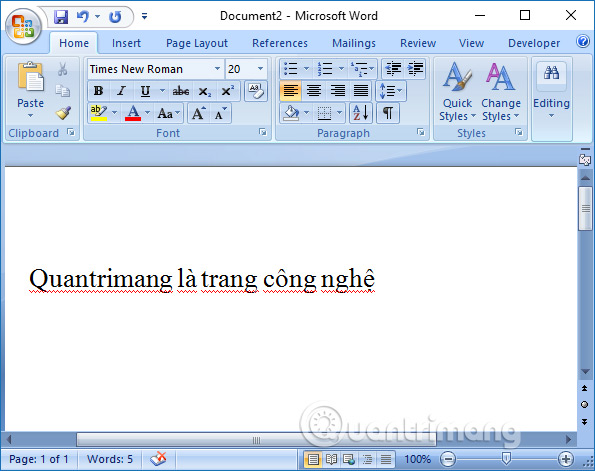Switch to Draft view
This screenshot has width=595, height=471.
[x=386, y=460]
